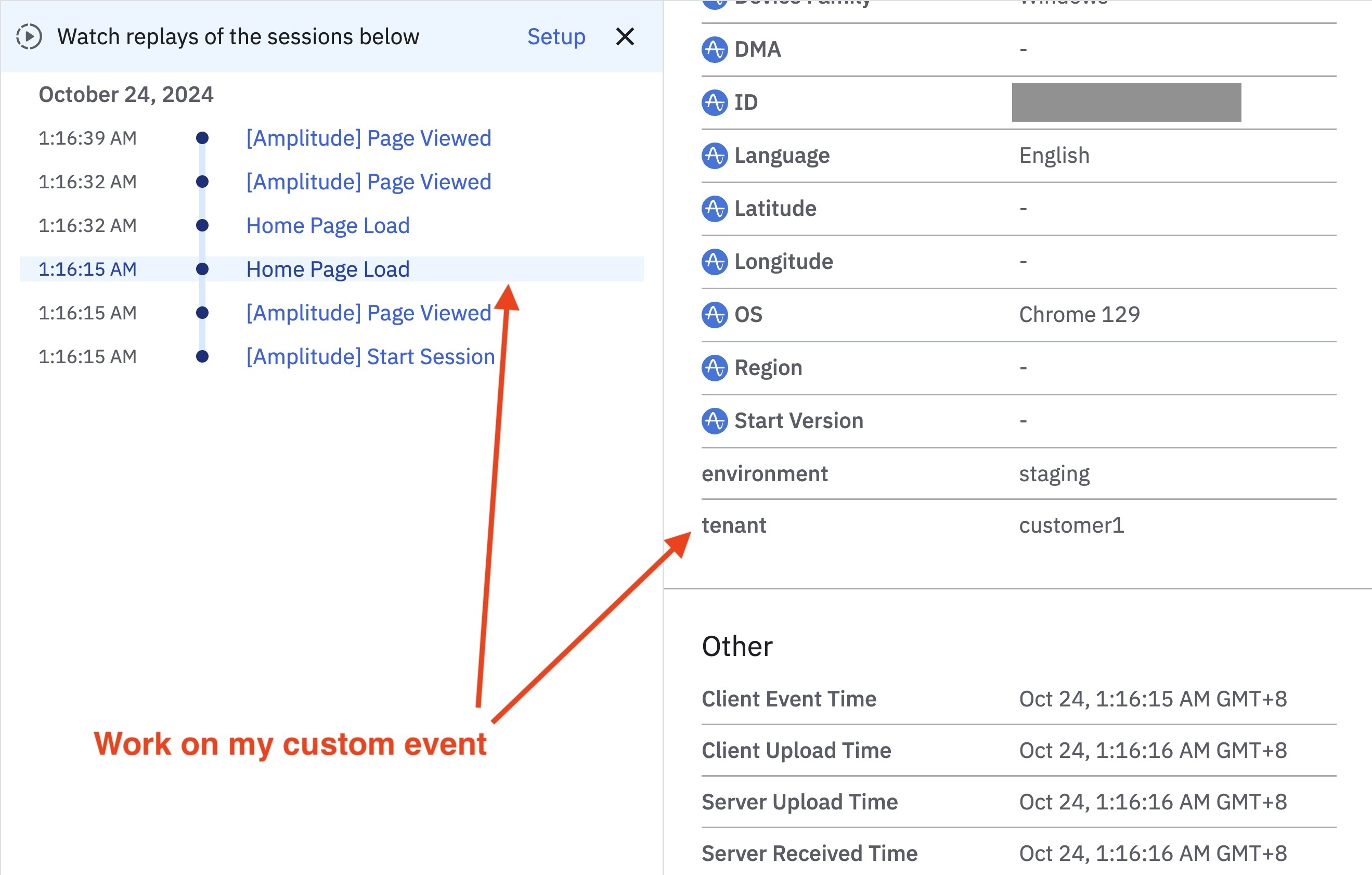Click timeline dot for Start Session event

click(202, 357)
